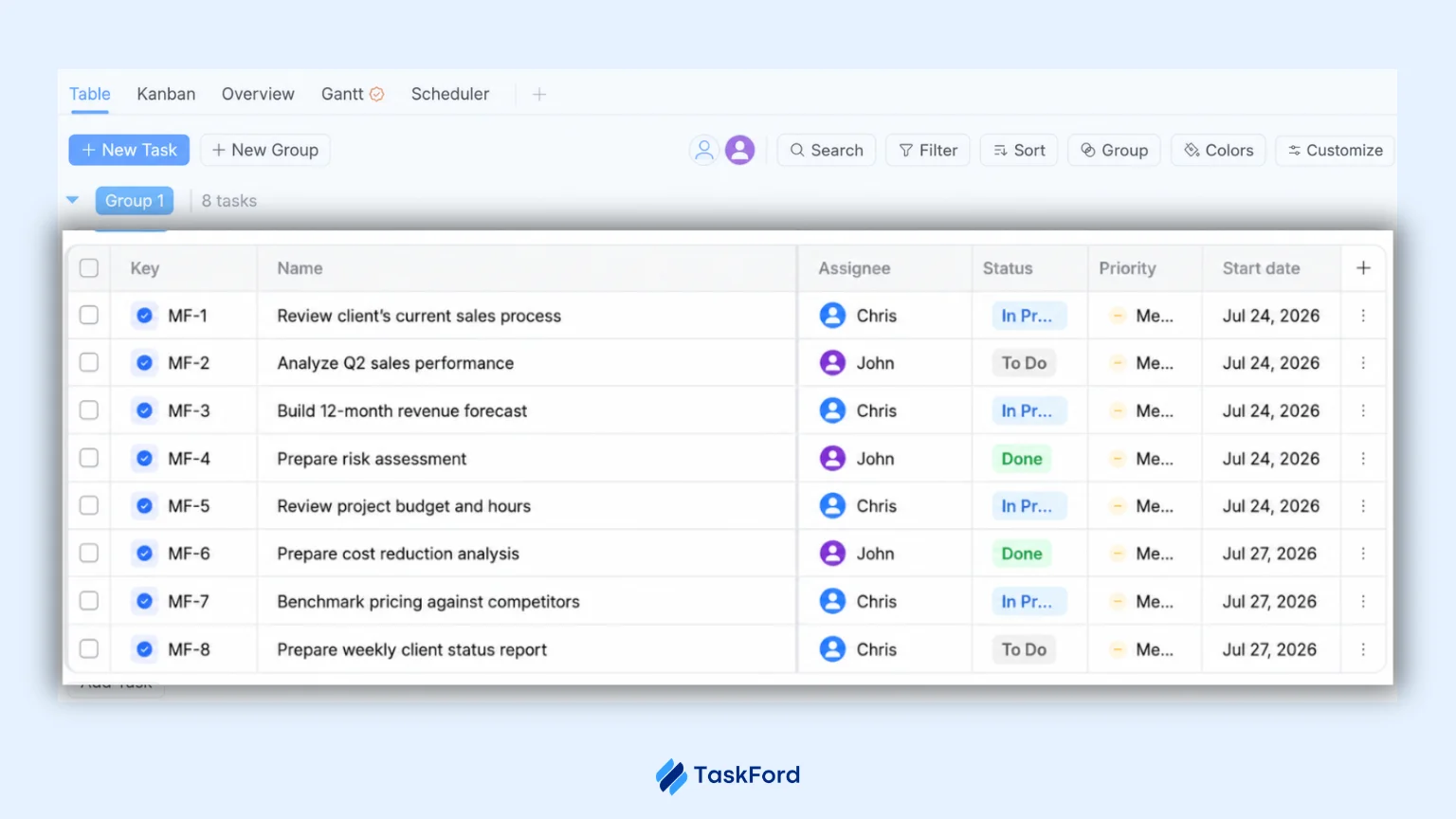The image size is (1456, 819).
Task: Tick the checkbox for MF-2 row
Action: pyautogui.click(x=89, y=362)
